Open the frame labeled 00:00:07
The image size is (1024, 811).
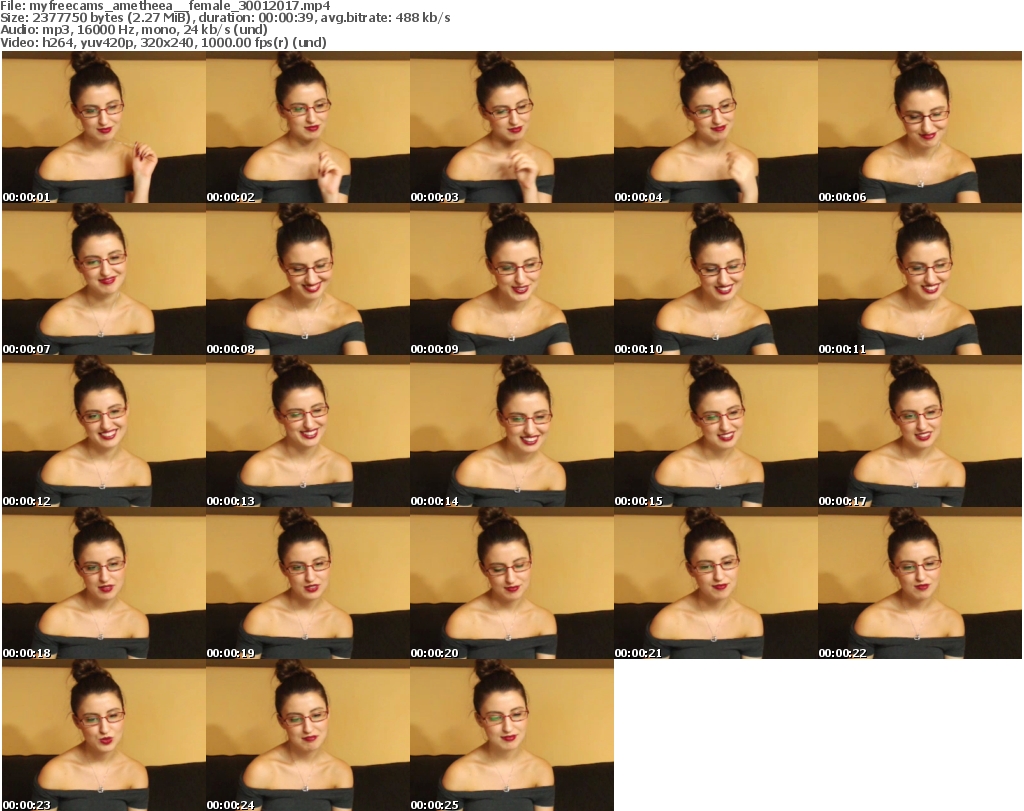click(104, 279)
